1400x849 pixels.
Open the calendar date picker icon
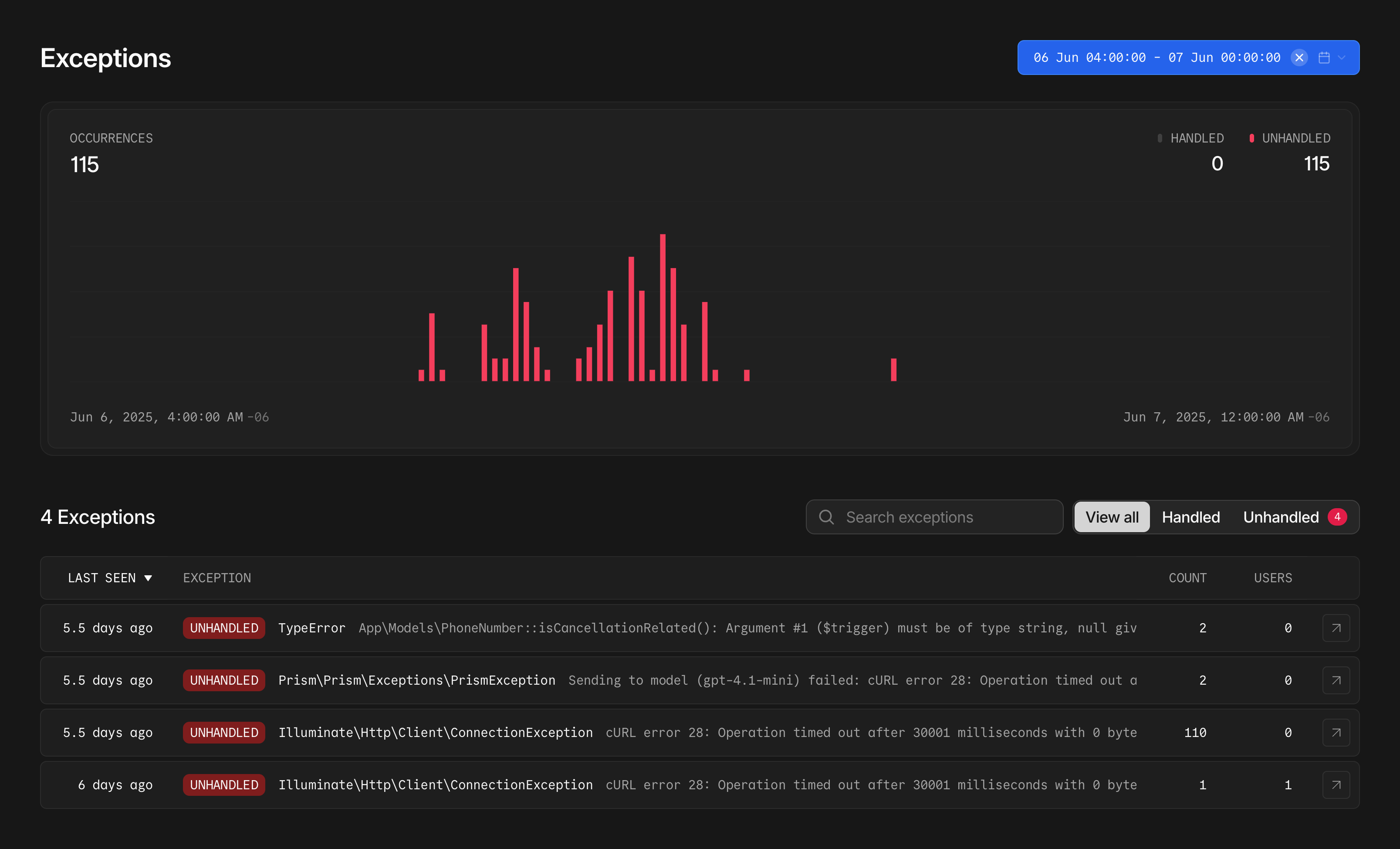pyautogui.click(x=1324, y=58)
